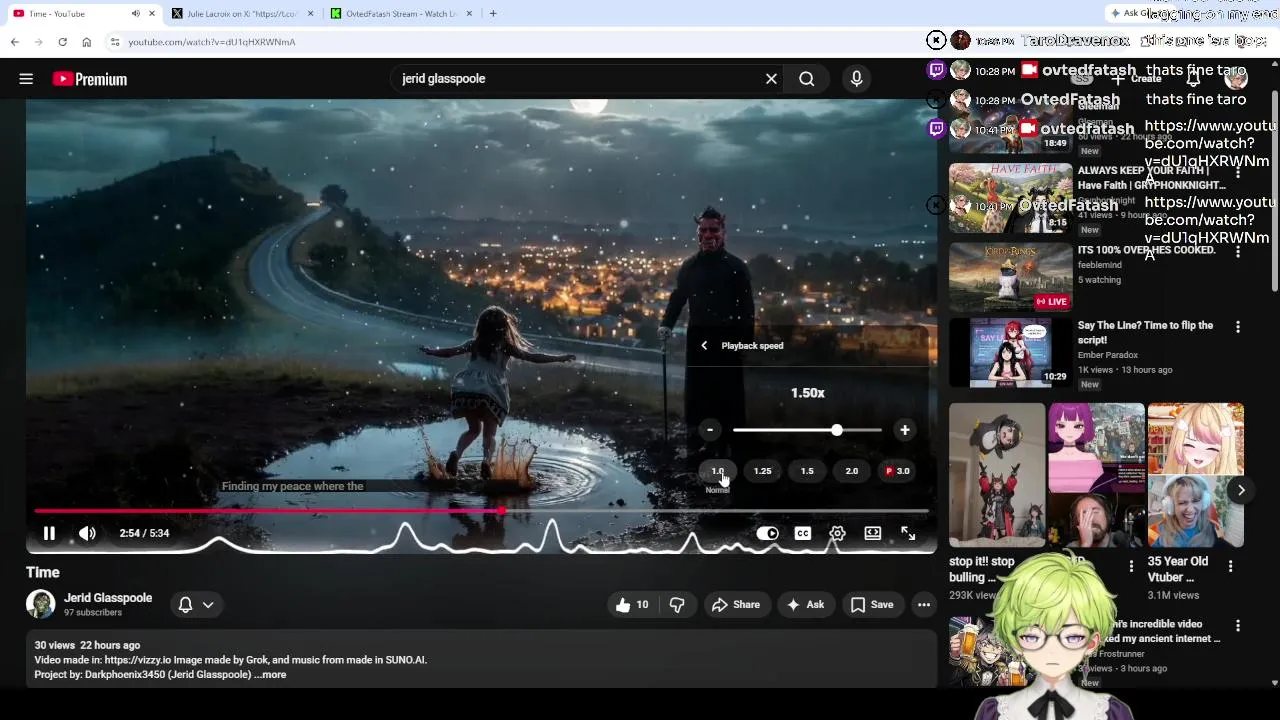Mute the video player volume
Viewport: 1280px width, 720px height.
[x=87, y=533]
